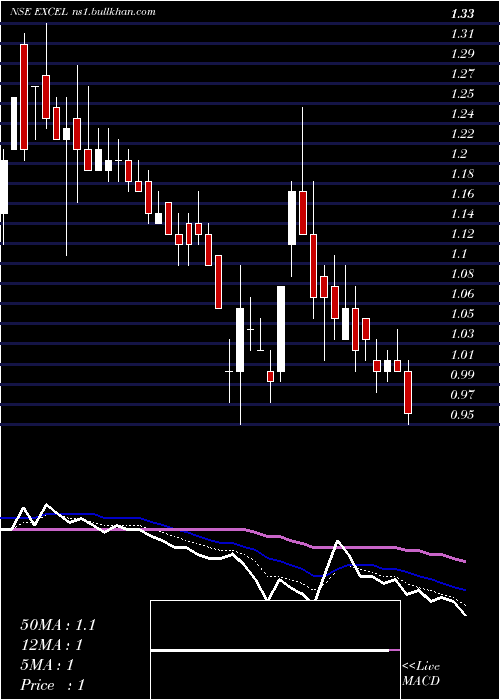
Task: Select the 1.18 price axis label
Action: 462,174
